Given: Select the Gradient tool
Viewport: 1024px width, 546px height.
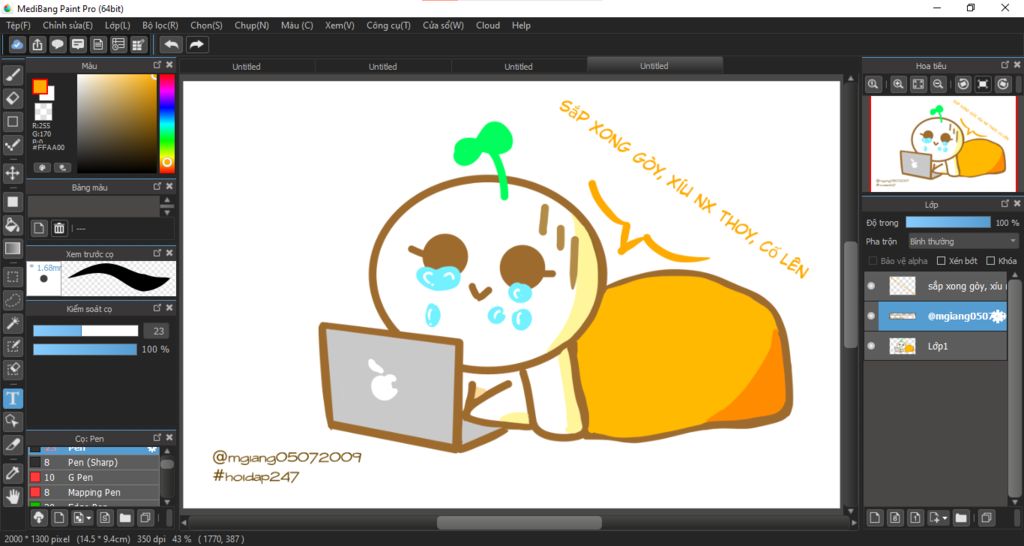Looking at the screenshot, I should tap(12, 248).
